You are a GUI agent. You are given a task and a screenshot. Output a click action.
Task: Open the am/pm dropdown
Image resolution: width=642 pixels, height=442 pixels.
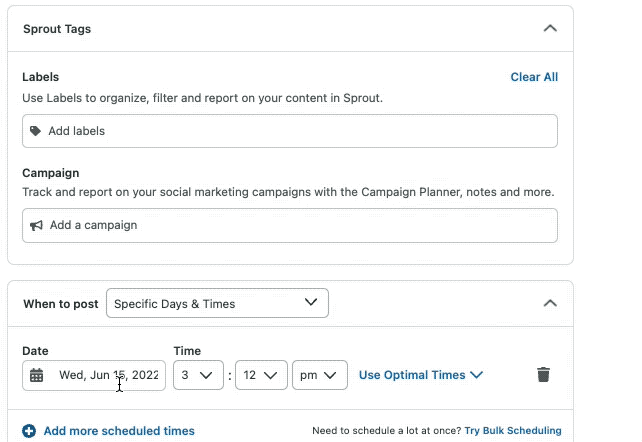pos(320,375)
